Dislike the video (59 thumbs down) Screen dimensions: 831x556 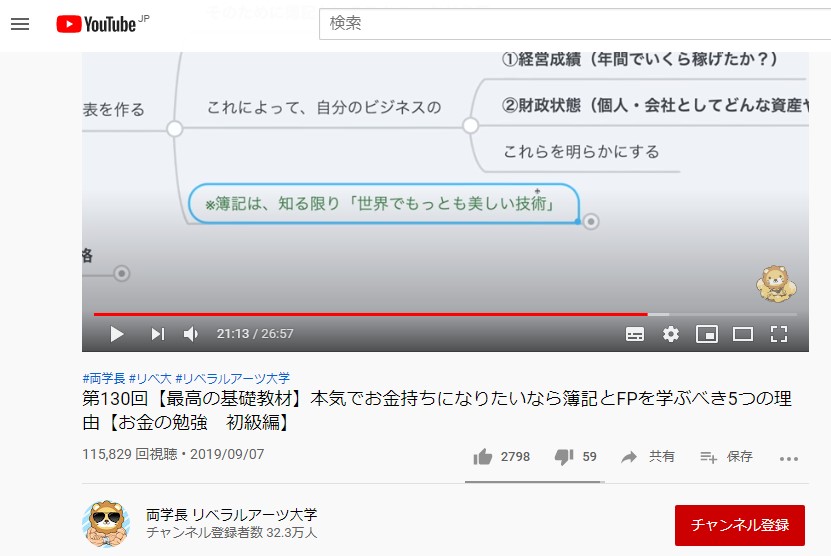point(576,457)
